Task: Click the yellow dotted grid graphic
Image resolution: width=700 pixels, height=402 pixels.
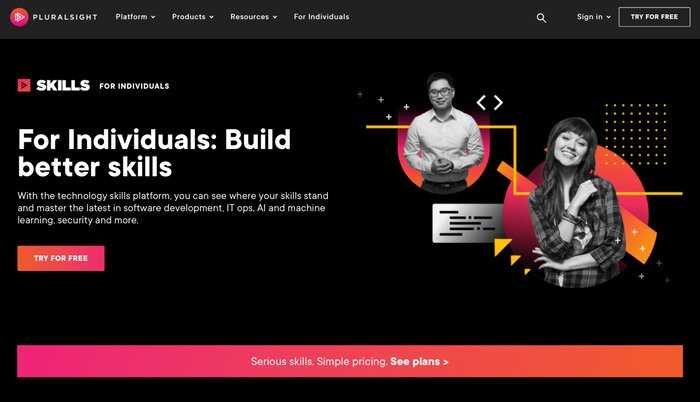Action: point(636,134)
